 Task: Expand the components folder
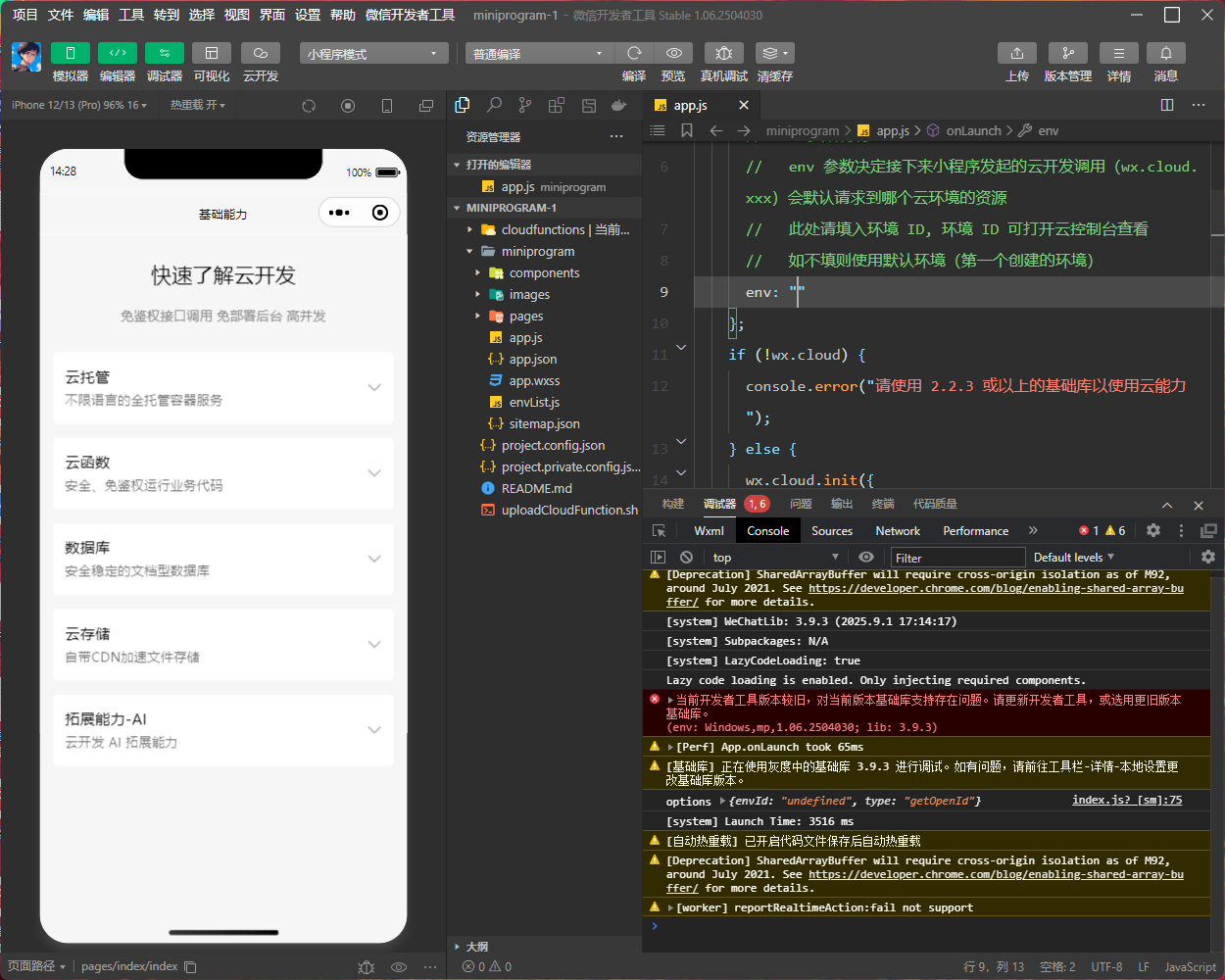tap(544, 272)
